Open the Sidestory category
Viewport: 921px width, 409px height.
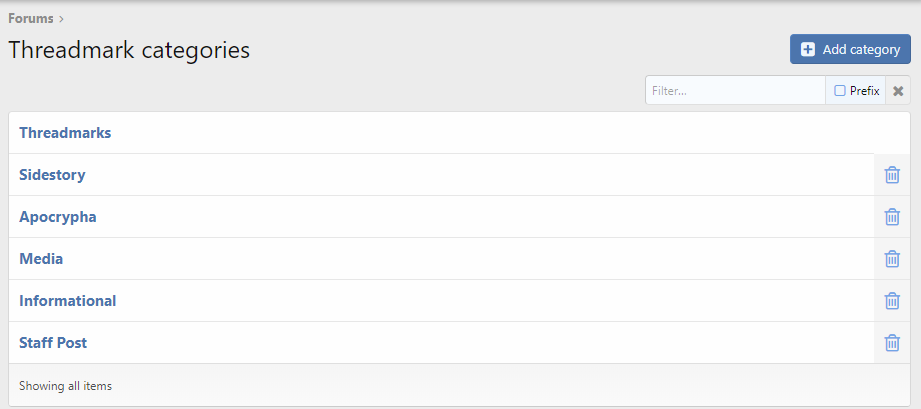(x=52, y=175)
